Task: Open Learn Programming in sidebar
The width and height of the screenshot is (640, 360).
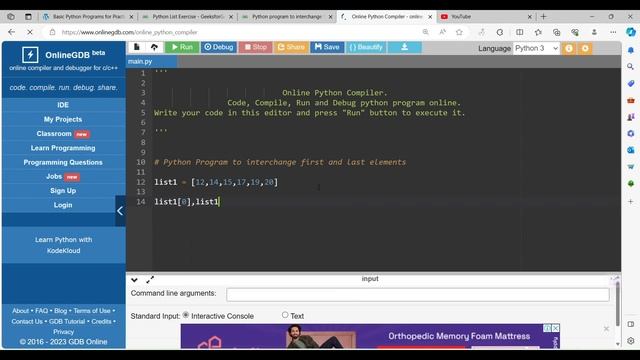Action: click(x=63, y=148)
